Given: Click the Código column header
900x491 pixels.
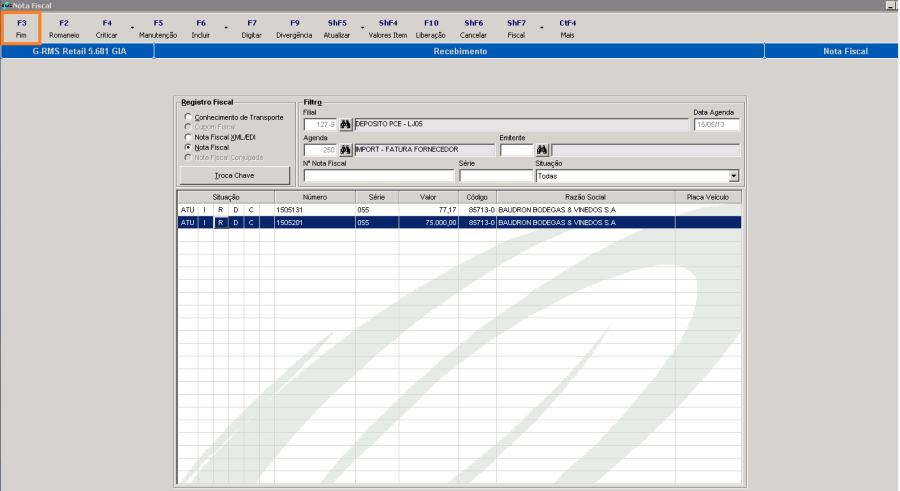Looking at the screenshot, I should (477, 197).
